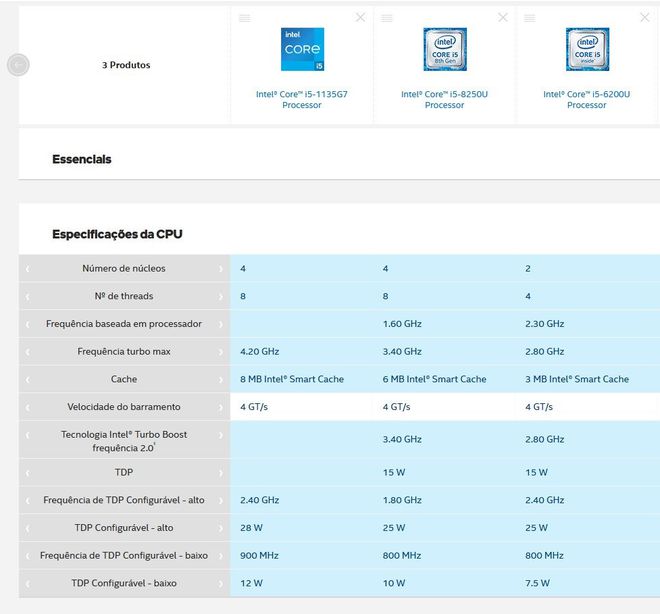This screenshot has width=660, height=614.
Task: Click right chevron on the plain TDP row
Action: [221, 473]
